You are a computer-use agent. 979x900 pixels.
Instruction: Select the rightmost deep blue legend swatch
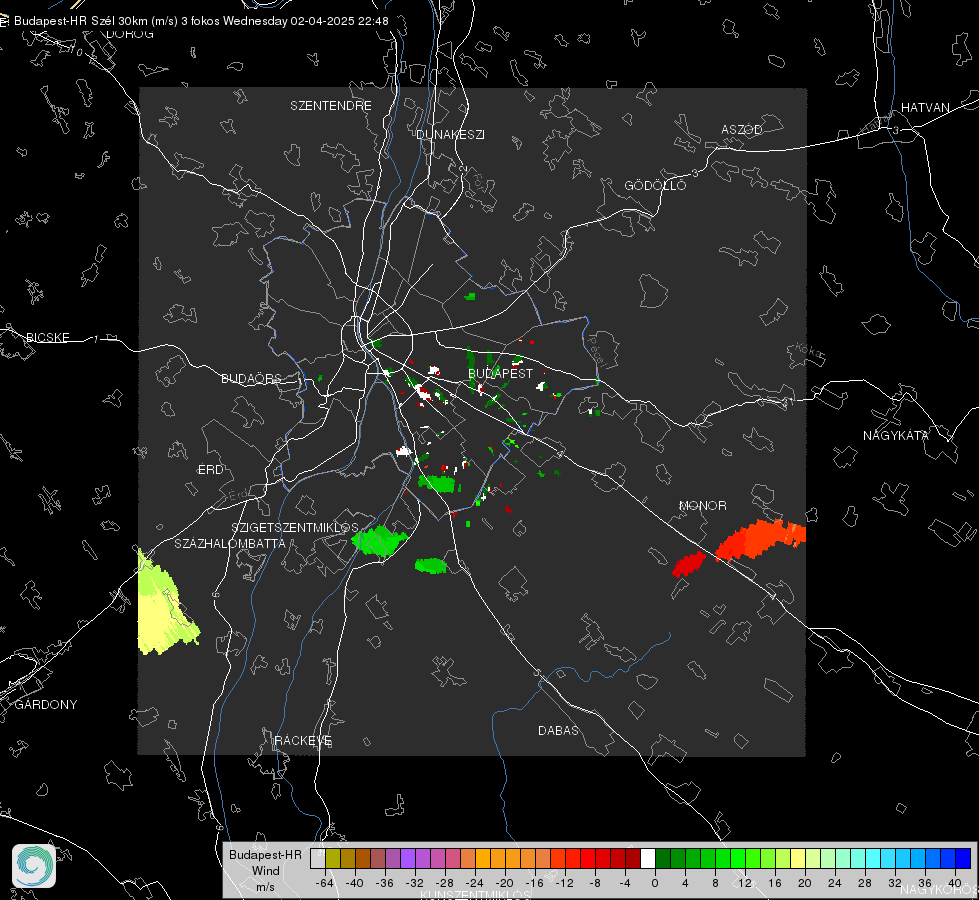pos(963,858)
